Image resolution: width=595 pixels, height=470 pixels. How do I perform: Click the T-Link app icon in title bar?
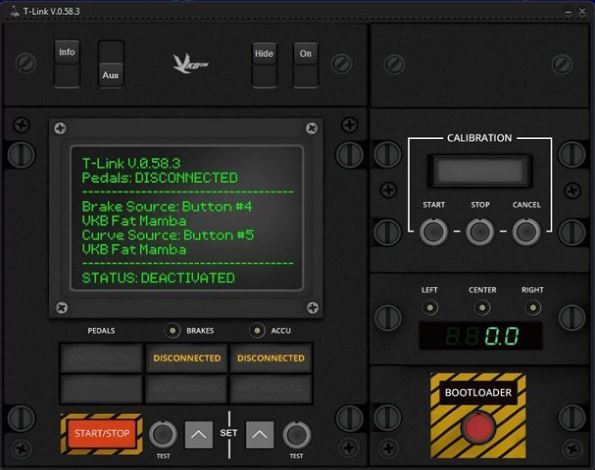[x=14, y=12]
